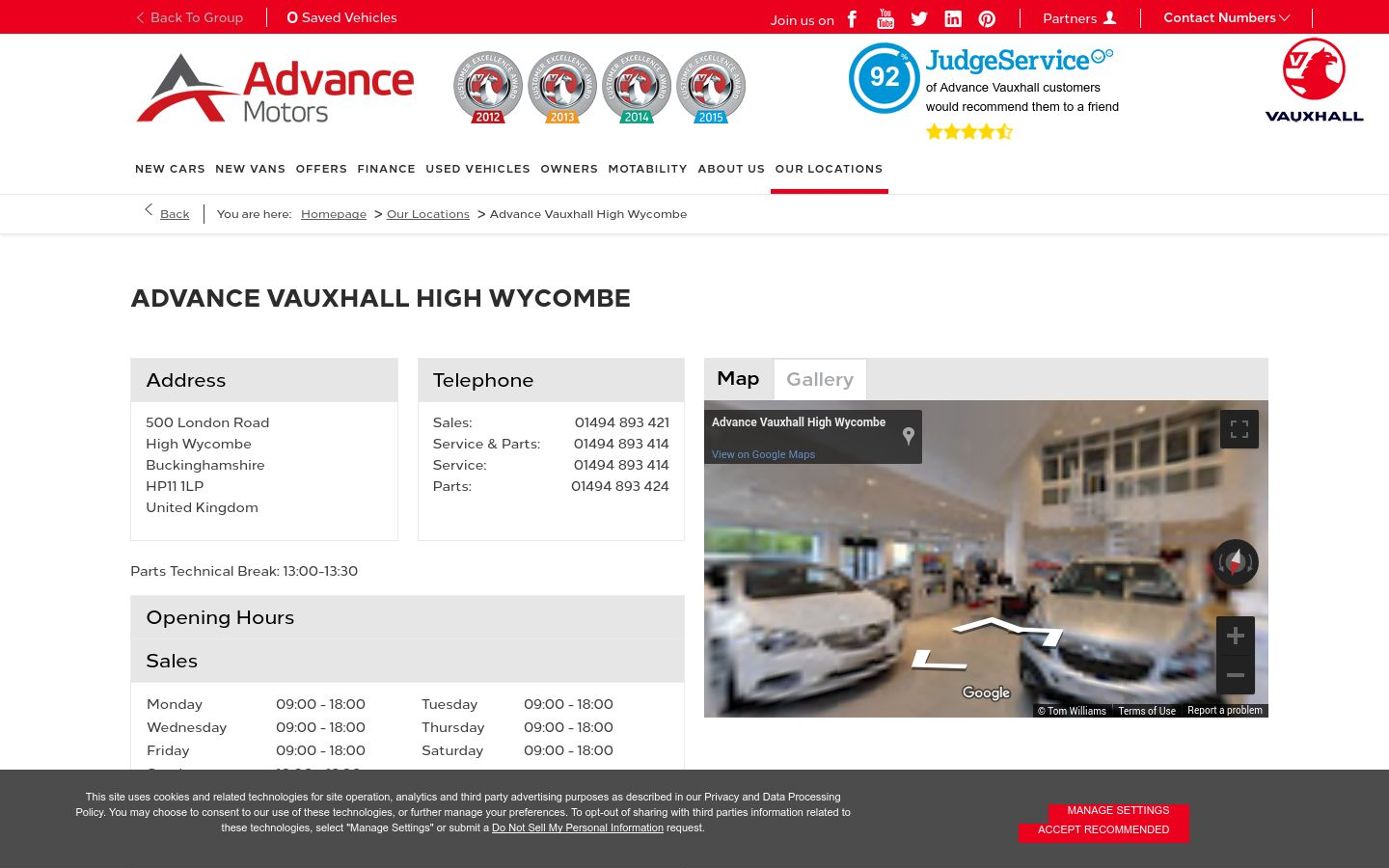Open the YouTube social icon
The image size is (1389, 868).
(x=885, y=18)
